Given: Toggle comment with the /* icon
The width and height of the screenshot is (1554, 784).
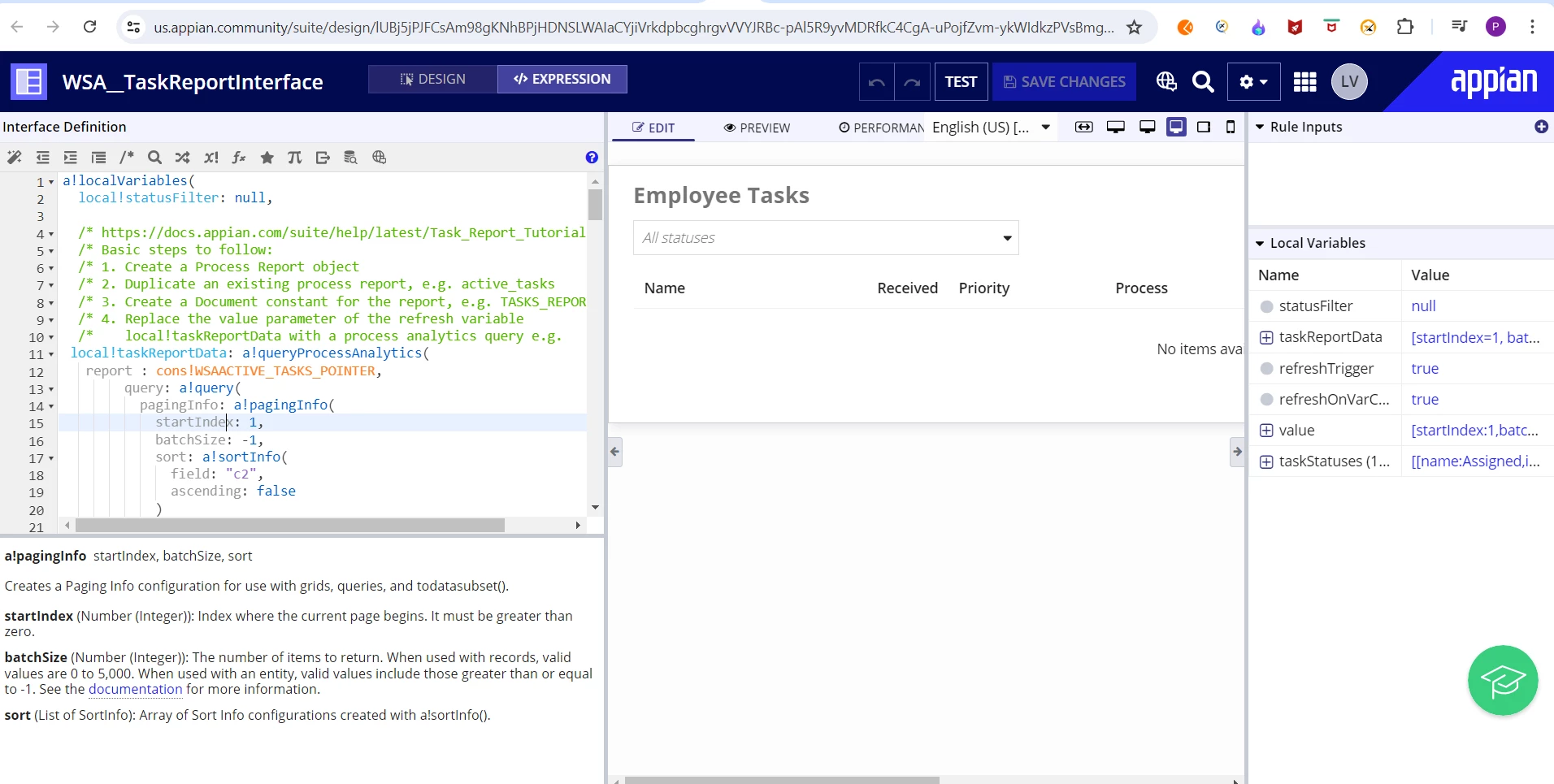Looking at the screenshot, I should [127, 158].
